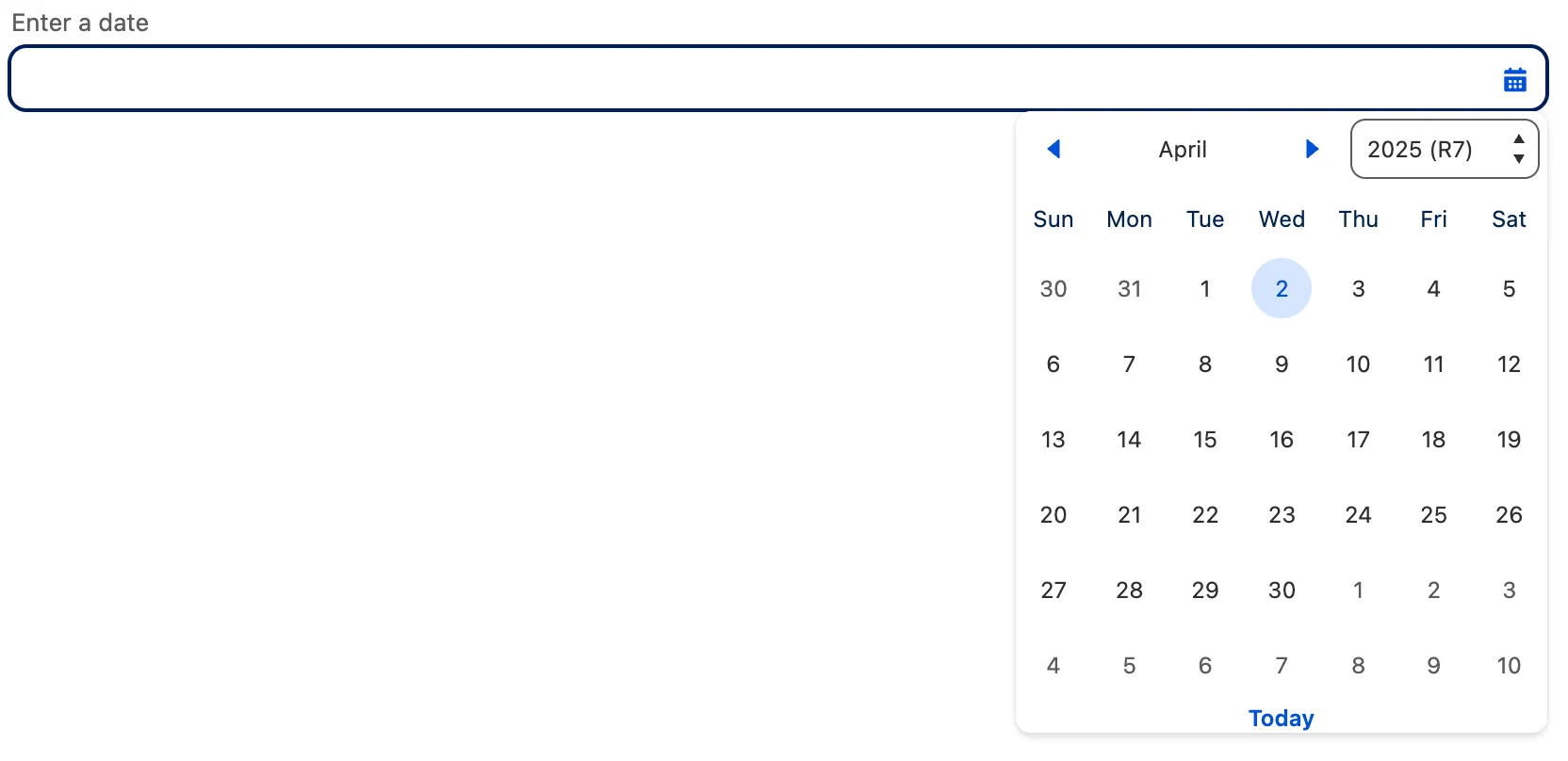Select April 1 Tuesday date
This screenshot has height=761, width=1568.
pos(1204,288)
